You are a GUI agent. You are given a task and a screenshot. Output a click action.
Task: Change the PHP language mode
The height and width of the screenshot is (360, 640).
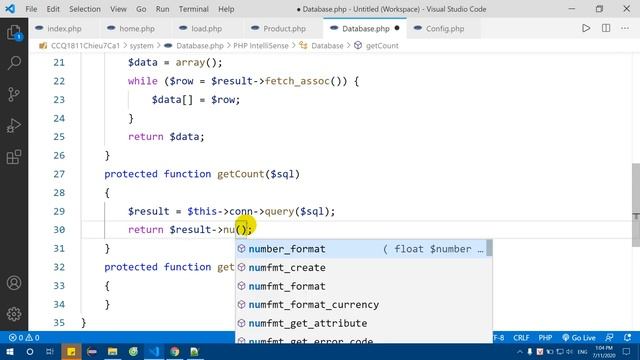(545, 338)
